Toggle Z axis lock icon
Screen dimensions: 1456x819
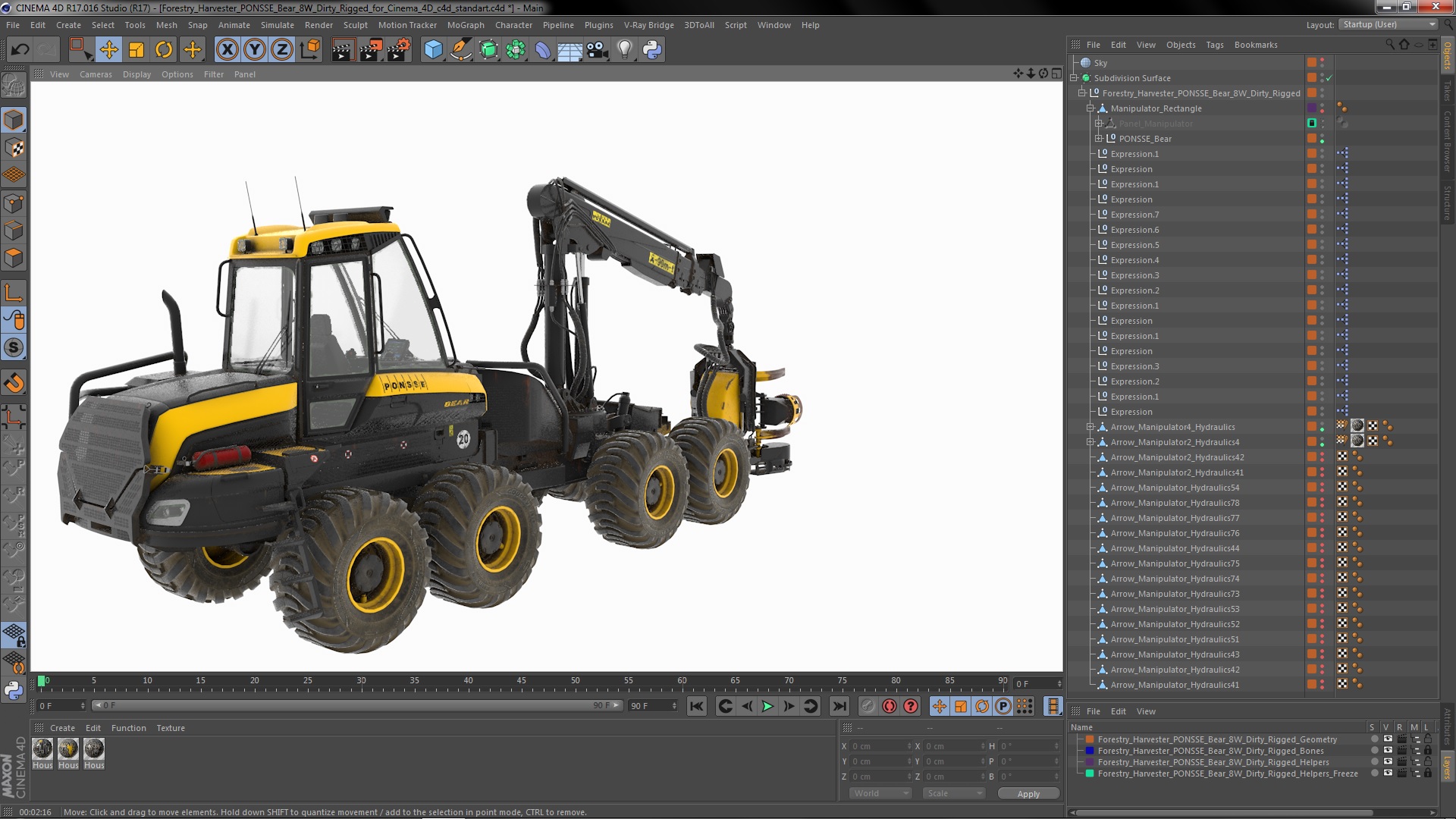click(282, 50)
